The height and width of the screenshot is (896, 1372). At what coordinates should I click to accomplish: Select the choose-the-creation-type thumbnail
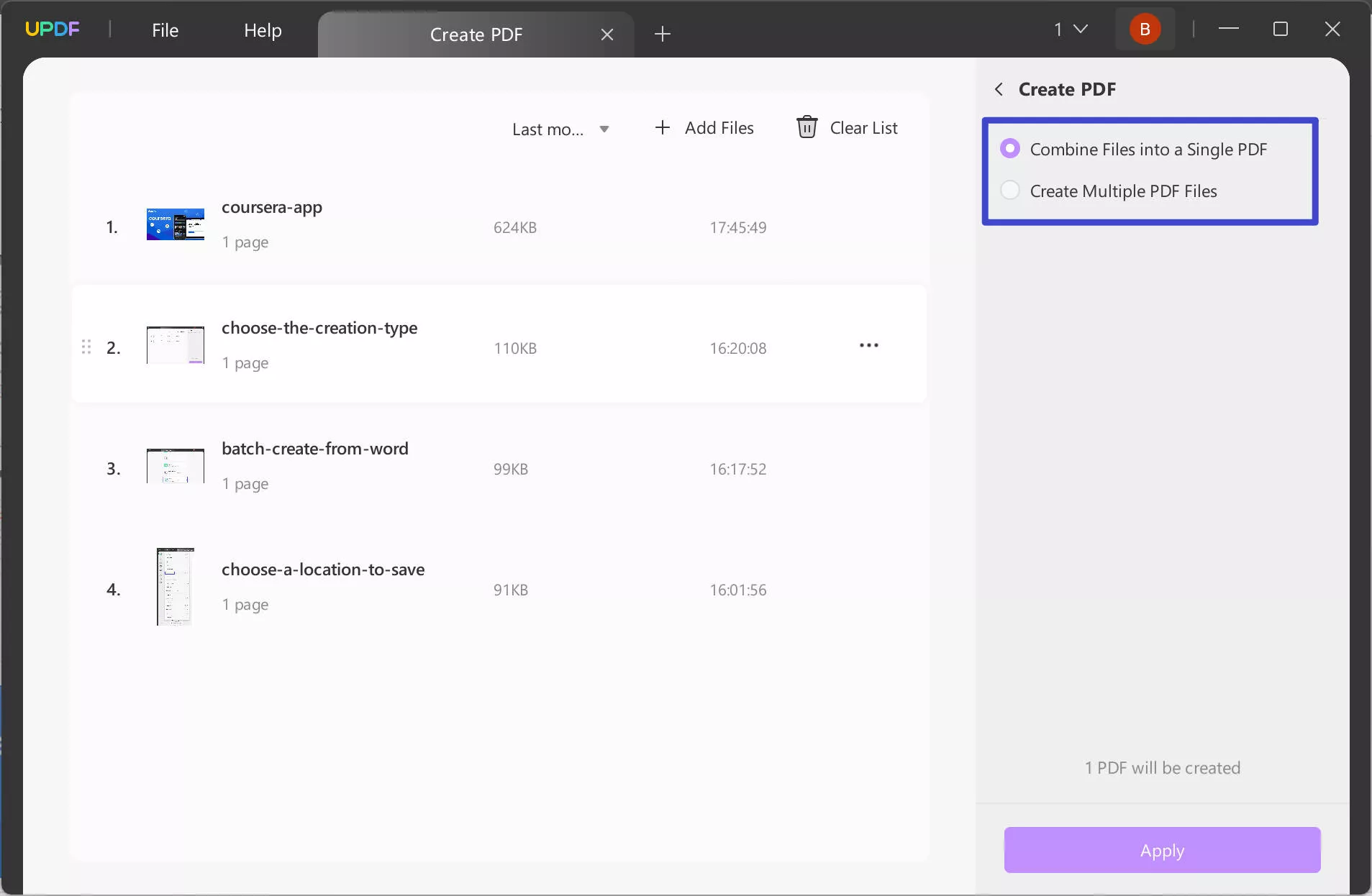176,345
